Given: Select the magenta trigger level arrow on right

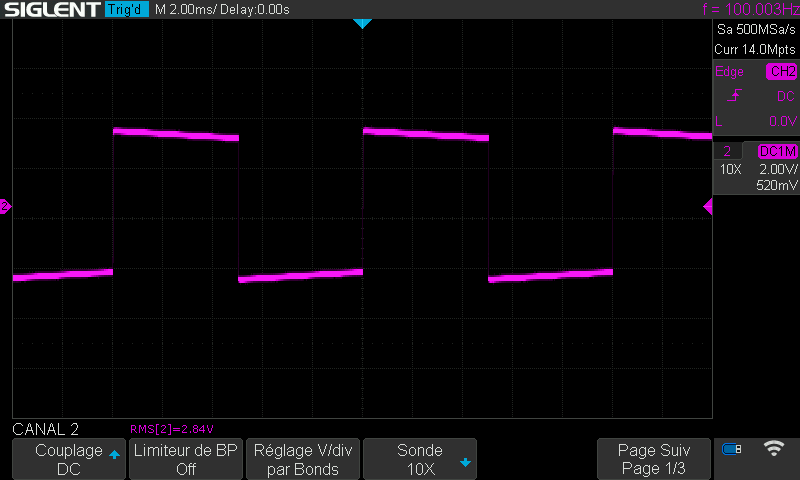Looking at the screenshot, I should pyautogui.click(x=708, y=207).
